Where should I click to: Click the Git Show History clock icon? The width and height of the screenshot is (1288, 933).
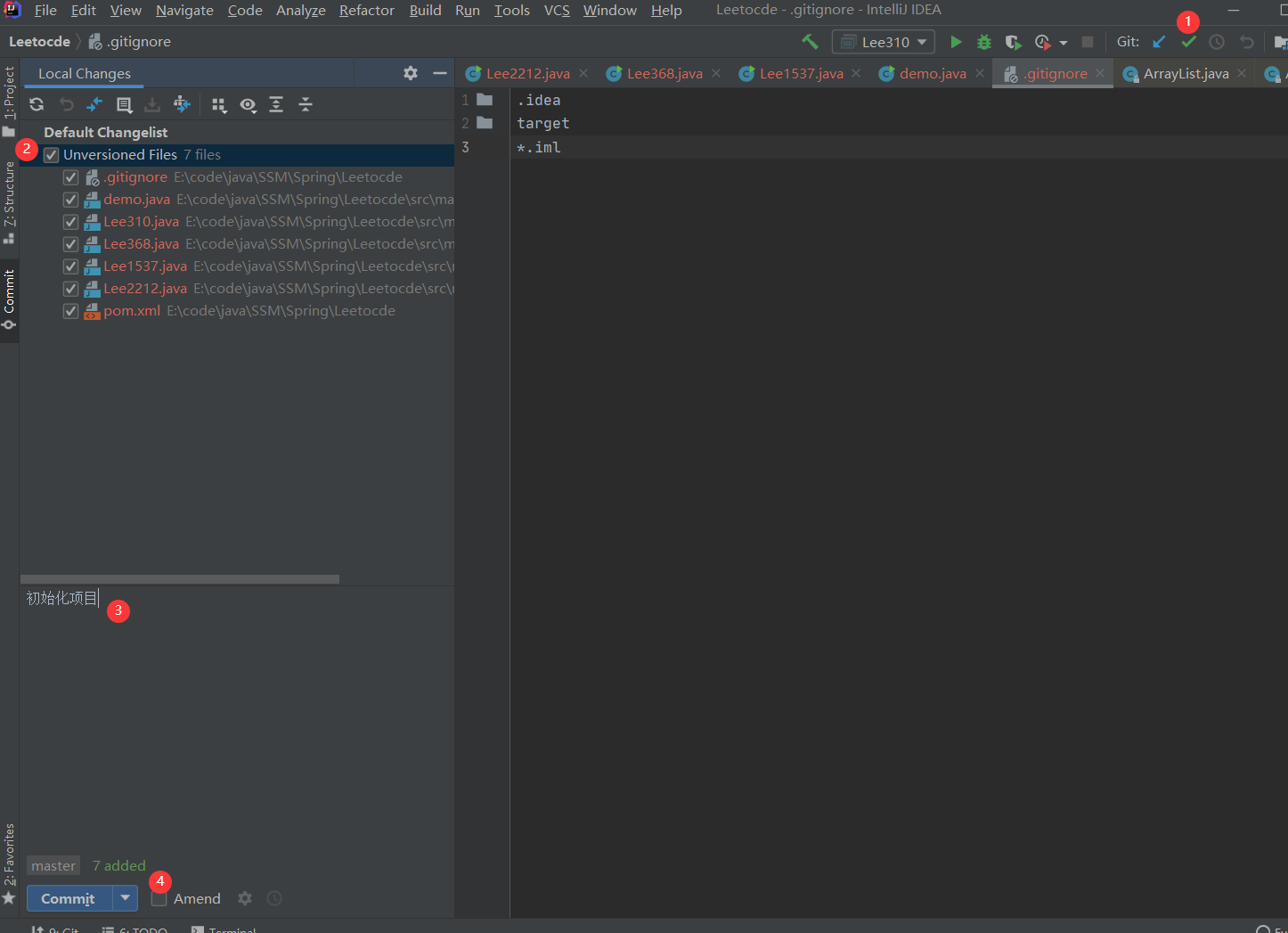coord(1217,42)
